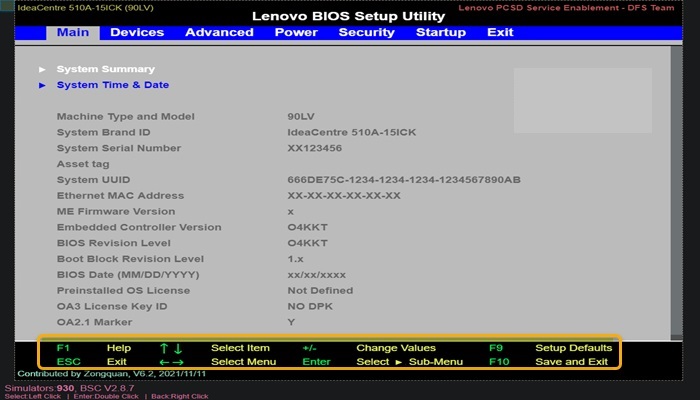Select MAC value XX-XX-XX-XX-XX-XX
Image resolution: width=700 pixels, height=400 pixels.
coord(344,196)
